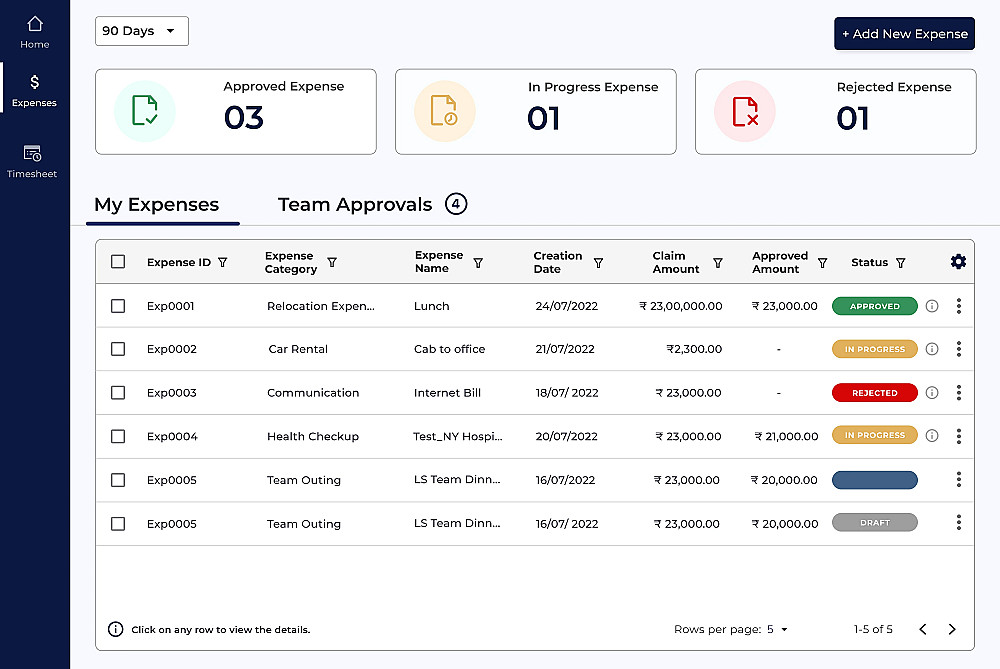Screen dimensions: 1000x669
Task: Filter by Expense ID column
Action: 223,263
